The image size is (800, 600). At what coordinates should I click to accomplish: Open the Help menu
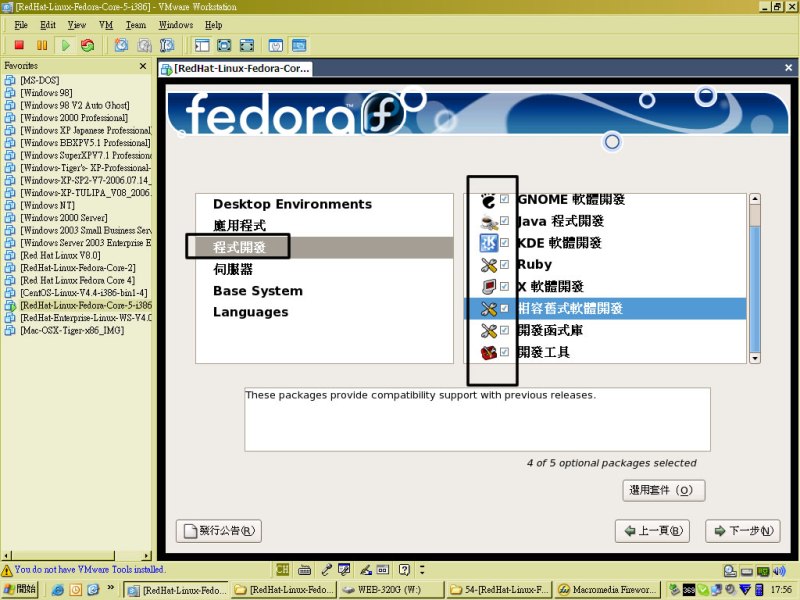click(x=214, y=25)
